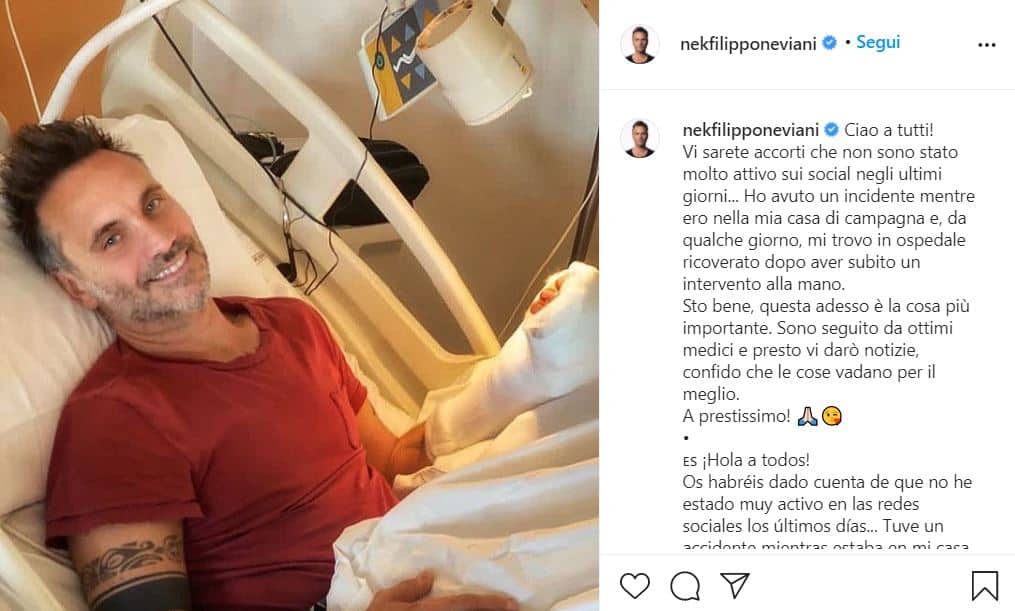Click the verified badge in the post header
Image resolution: width=1015 pixels, height=611 pixels.
click(829, 43)
